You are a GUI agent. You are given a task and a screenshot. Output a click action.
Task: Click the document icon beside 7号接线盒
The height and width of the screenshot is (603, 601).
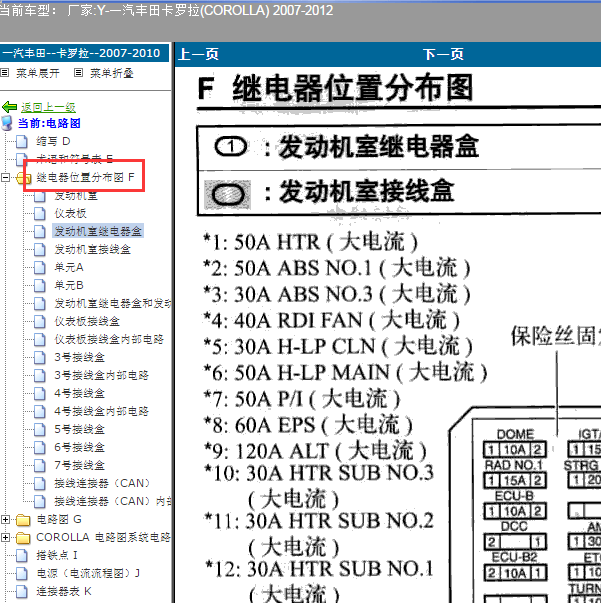(40, 465)
